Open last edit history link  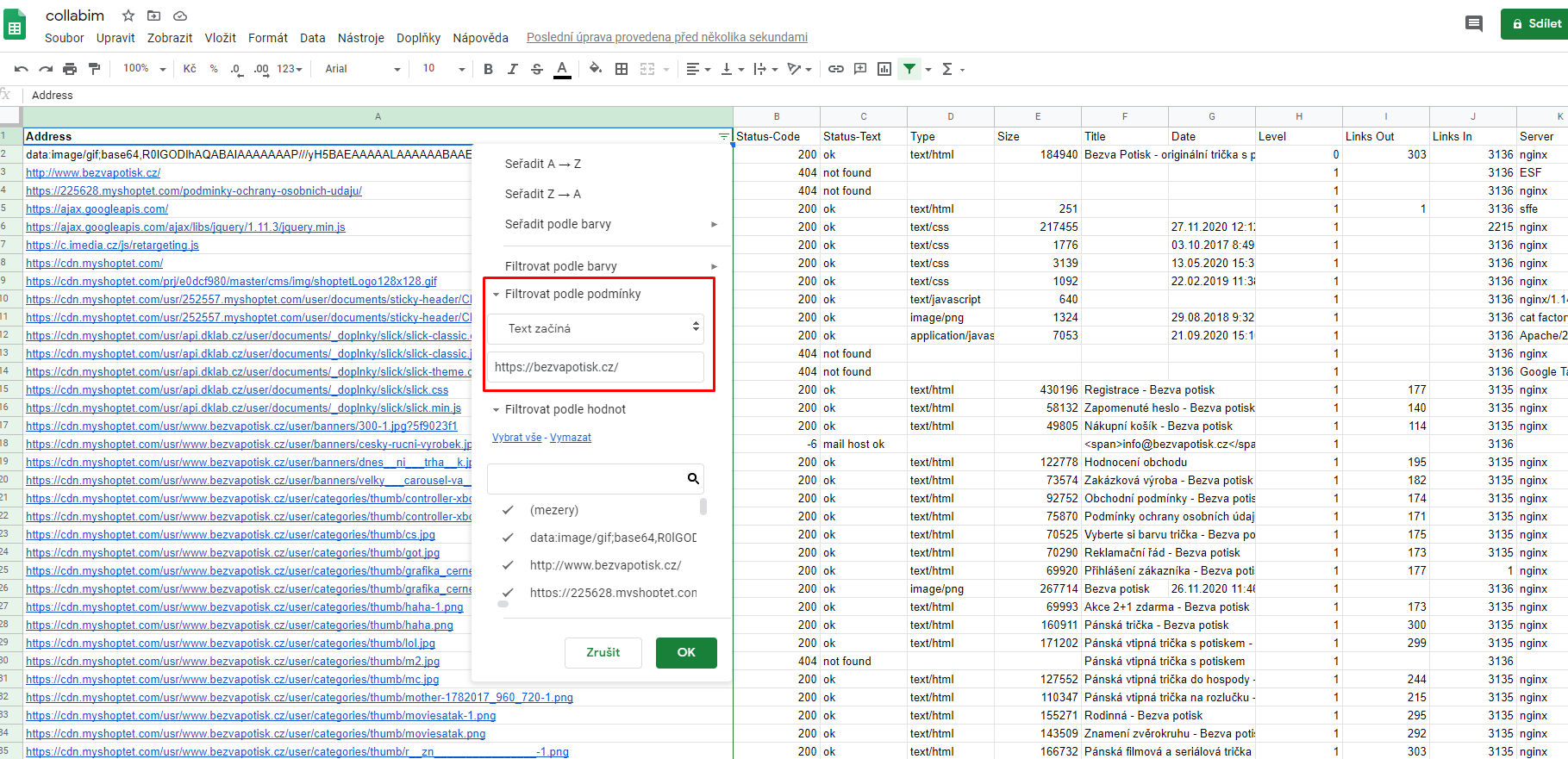[x=667, y=37]
